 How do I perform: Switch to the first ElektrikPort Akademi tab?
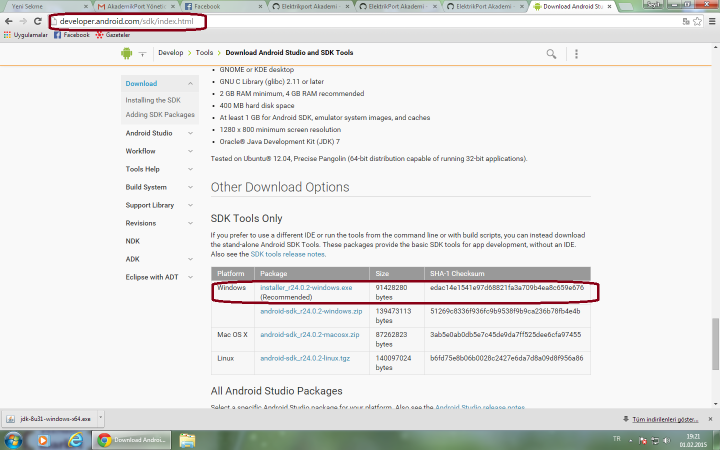coord(310,6)
